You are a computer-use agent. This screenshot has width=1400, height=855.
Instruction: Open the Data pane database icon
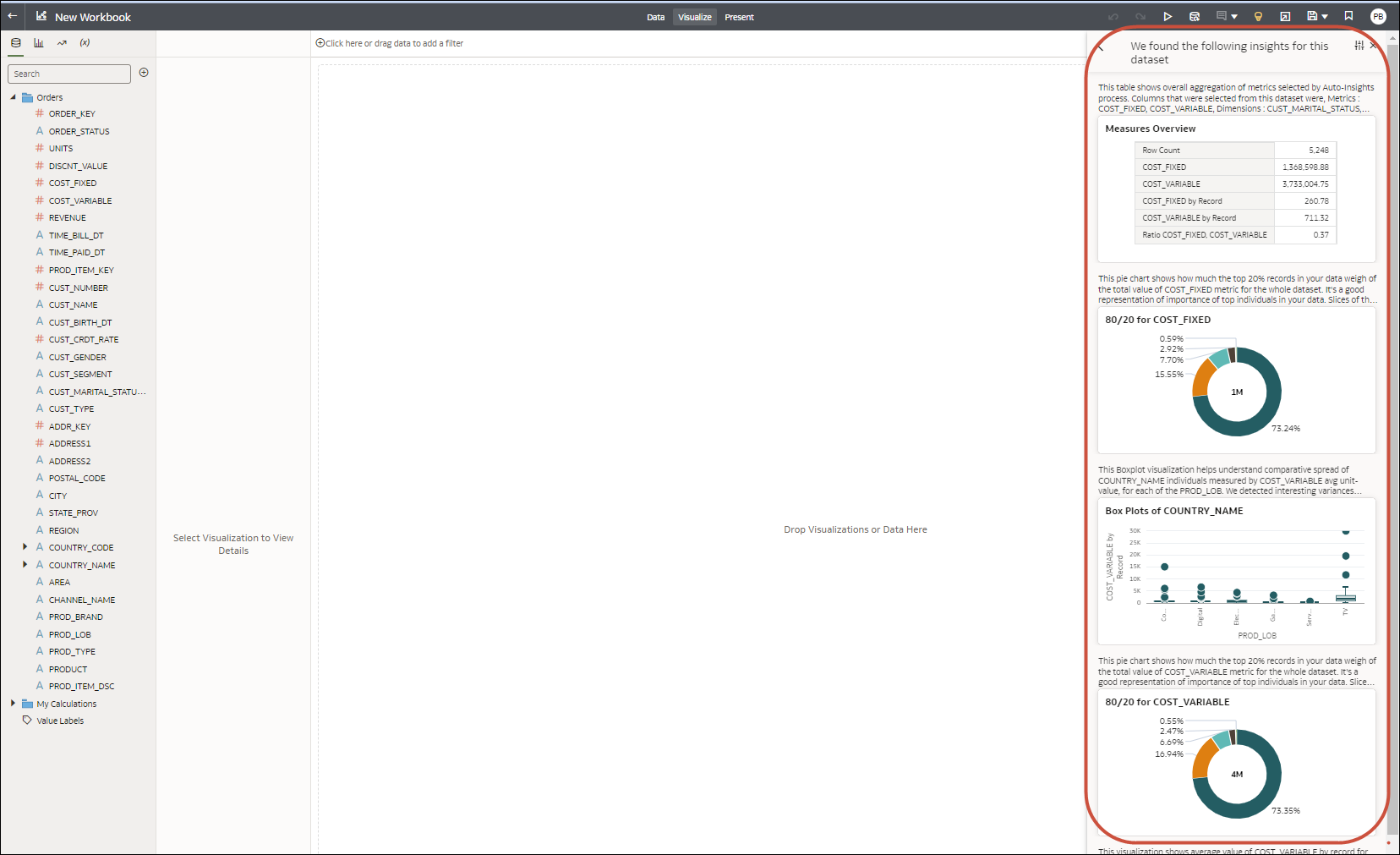[16, 43]
